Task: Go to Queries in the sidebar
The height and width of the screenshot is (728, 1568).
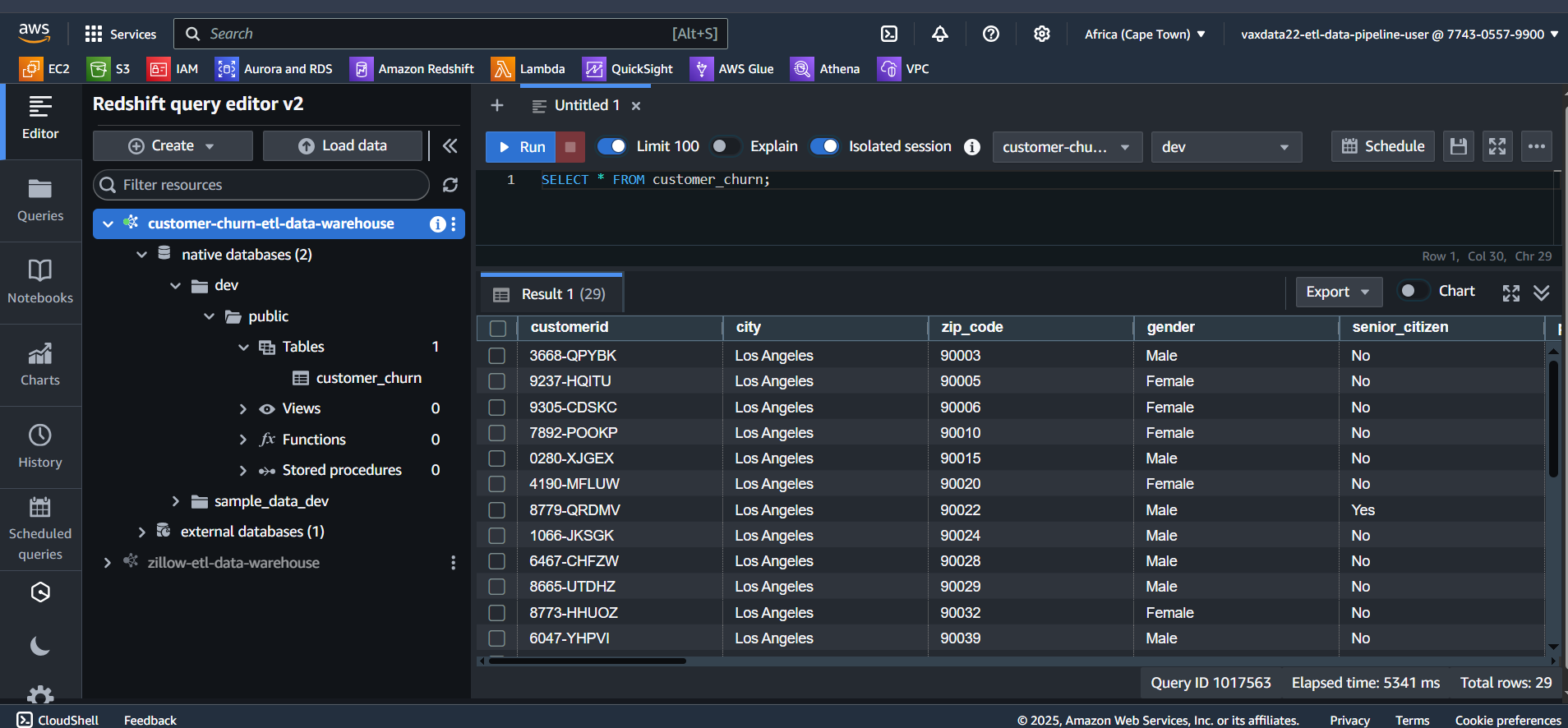Action: 40,200
